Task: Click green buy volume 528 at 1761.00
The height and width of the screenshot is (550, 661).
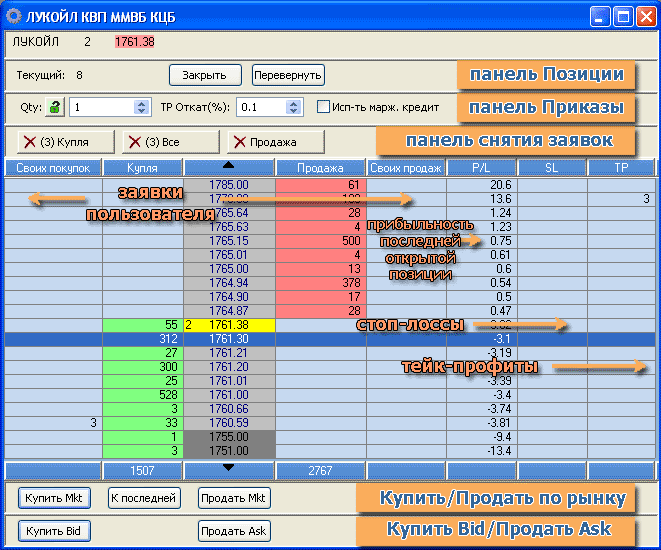Action: (143, 395)
